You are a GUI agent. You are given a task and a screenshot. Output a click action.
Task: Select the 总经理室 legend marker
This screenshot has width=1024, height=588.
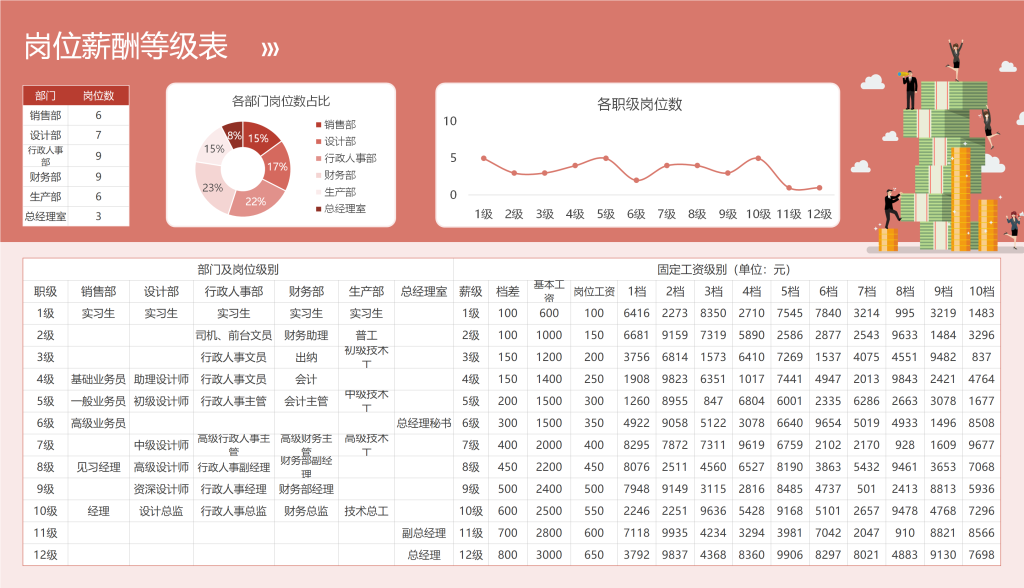(x=319, y=209)
